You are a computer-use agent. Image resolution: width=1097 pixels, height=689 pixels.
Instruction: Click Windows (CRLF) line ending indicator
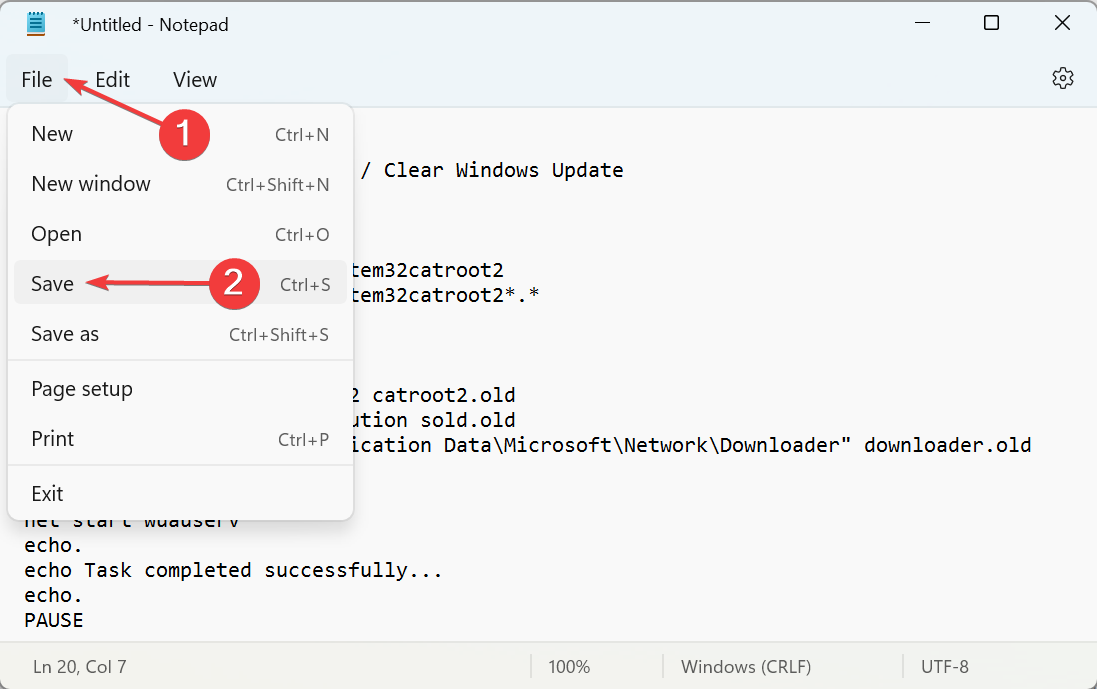[746, 667]
